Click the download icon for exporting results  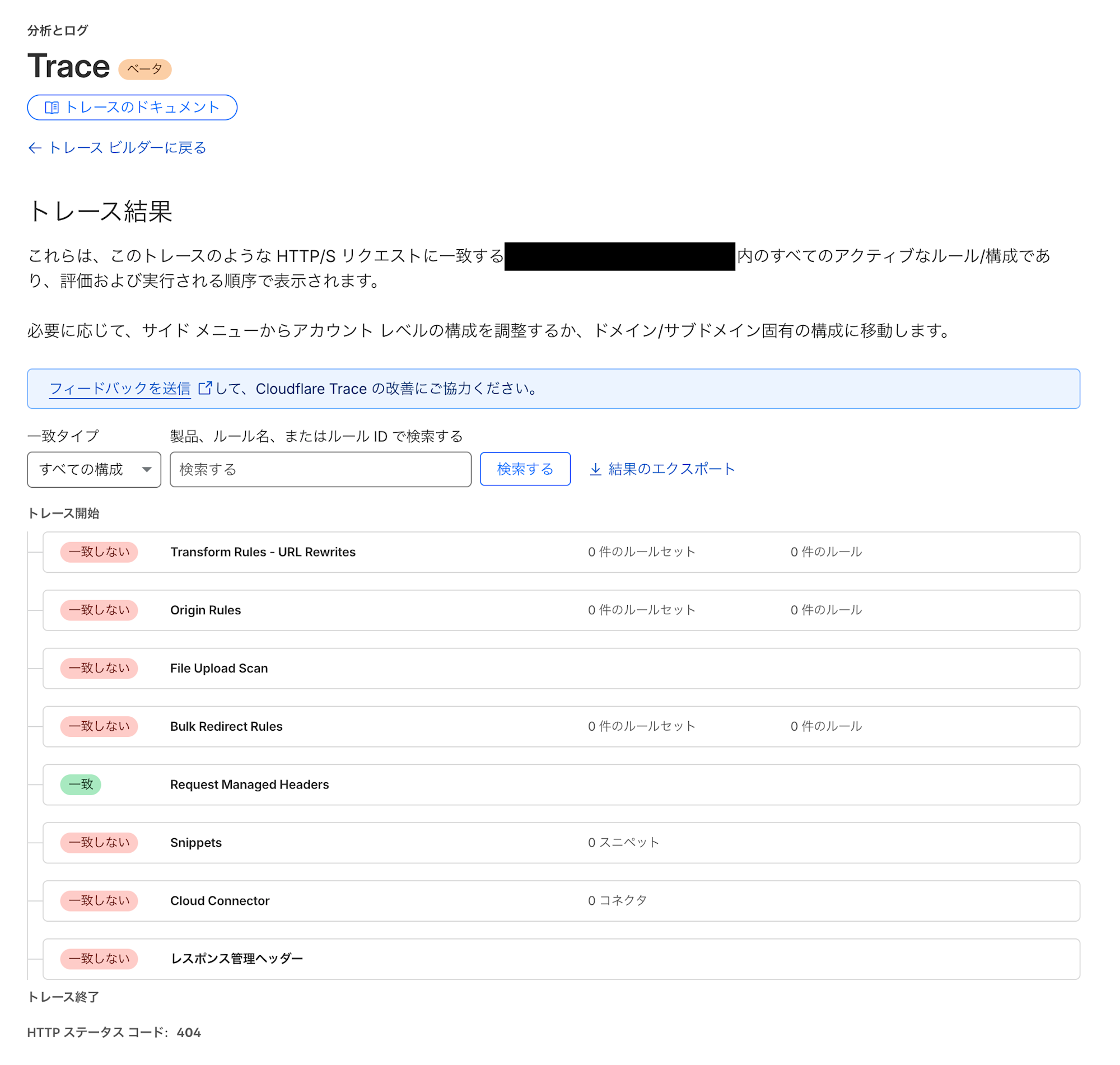click(595, 469)
